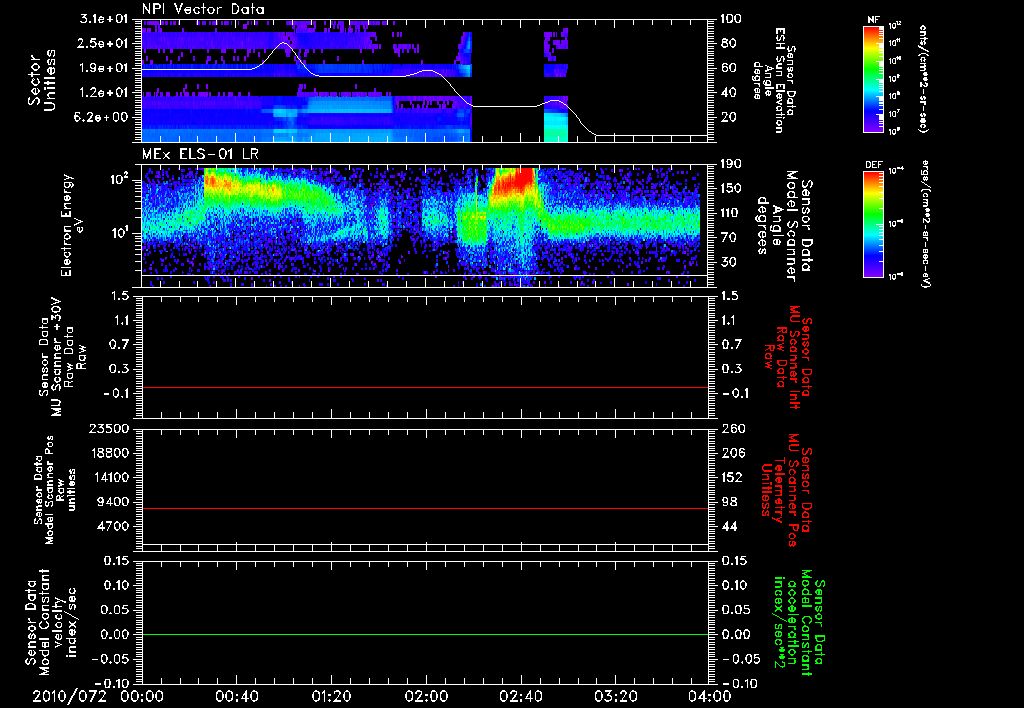The image size is (1024, 708).
Task: Click the "Electron Energy eV" axis title
Action: (71, 225)
